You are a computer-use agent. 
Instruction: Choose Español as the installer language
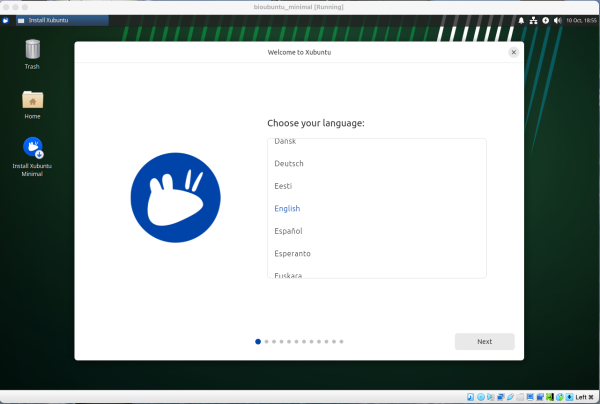(288, 231)
